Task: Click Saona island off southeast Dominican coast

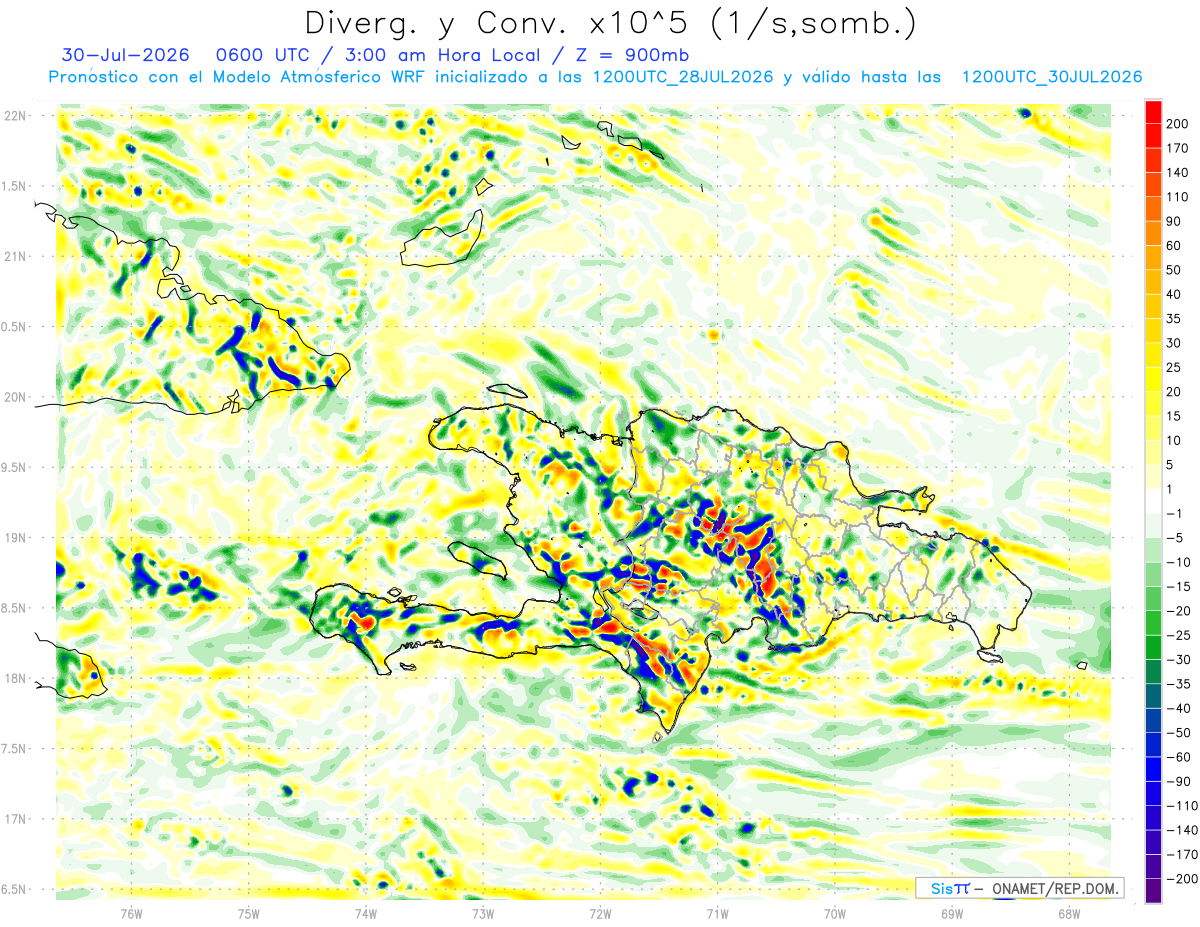Action: (x=989, y=656)
